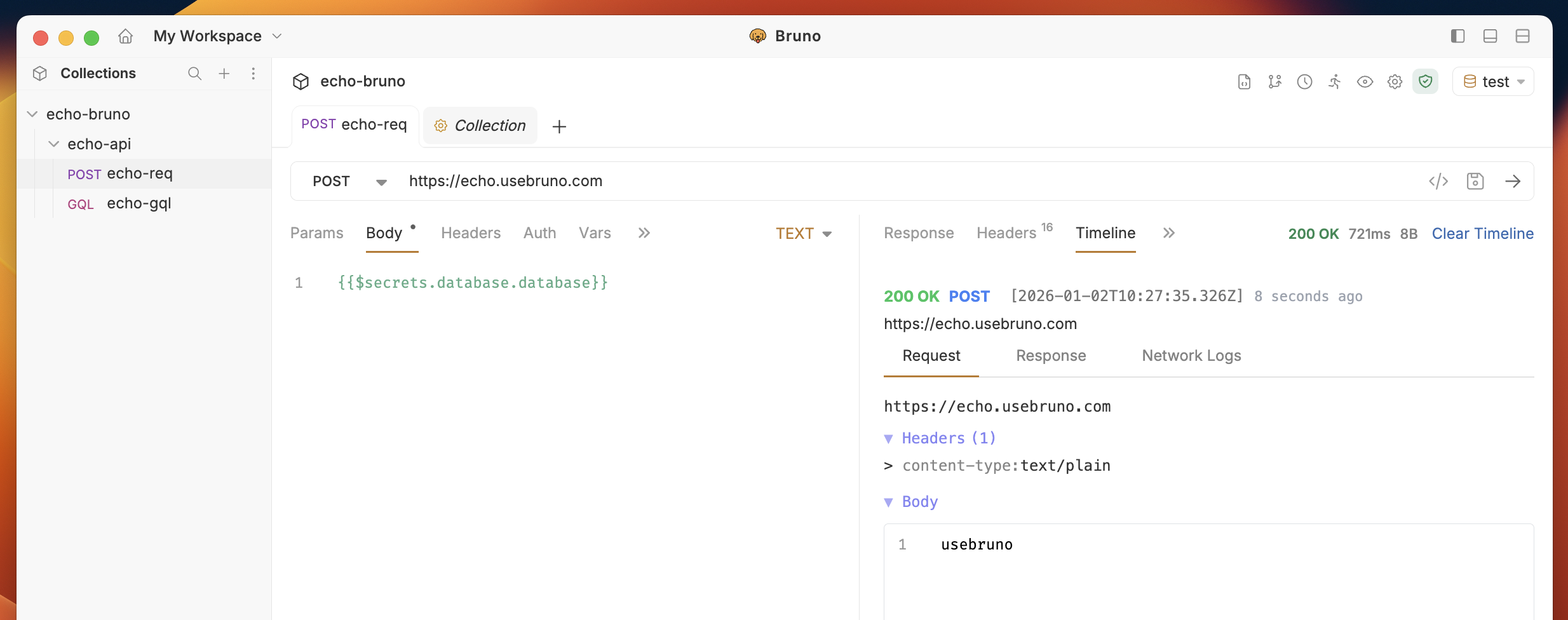
Task: Collapse the echo-api folder
Action: pyautogui.click(x=54, y=144)
